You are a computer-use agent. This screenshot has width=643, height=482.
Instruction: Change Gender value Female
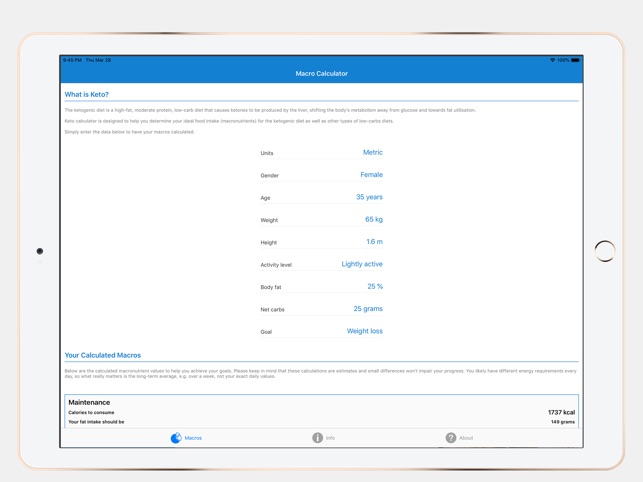pyautogui.click(x=371, y=175)
